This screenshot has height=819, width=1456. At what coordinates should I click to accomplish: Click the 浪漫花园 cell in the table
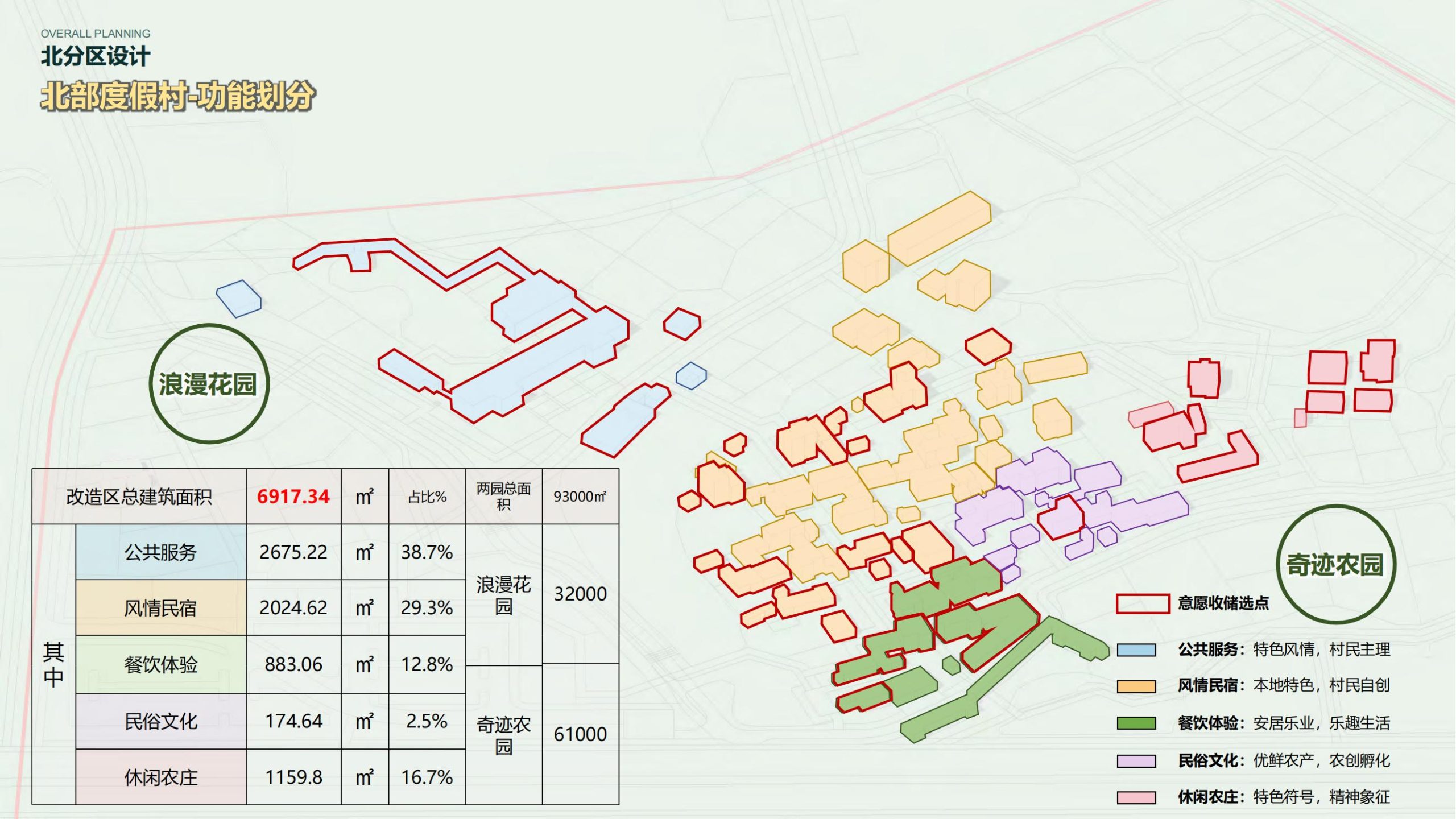pyautogui.click(x=503, y=595)
